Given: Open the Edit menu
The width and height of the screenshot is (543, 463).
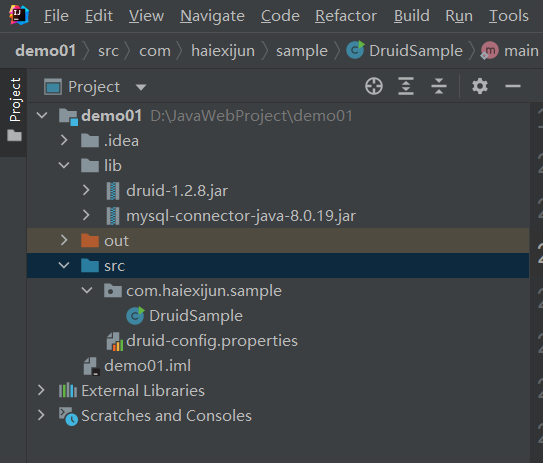Looking at the screenshot, I should click(x=99, y=16).
